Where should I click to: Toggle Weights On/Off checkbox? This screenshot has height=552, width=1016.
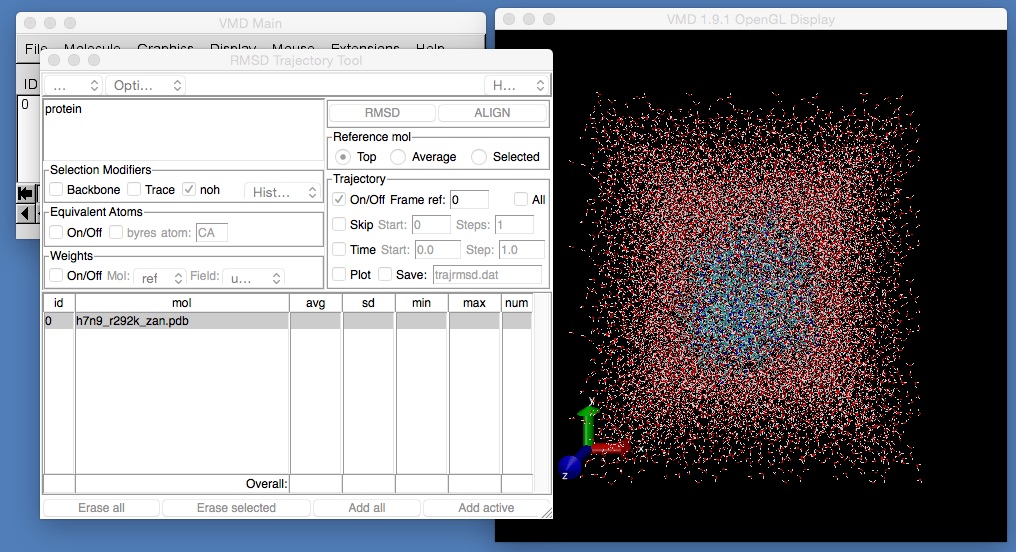56,275
